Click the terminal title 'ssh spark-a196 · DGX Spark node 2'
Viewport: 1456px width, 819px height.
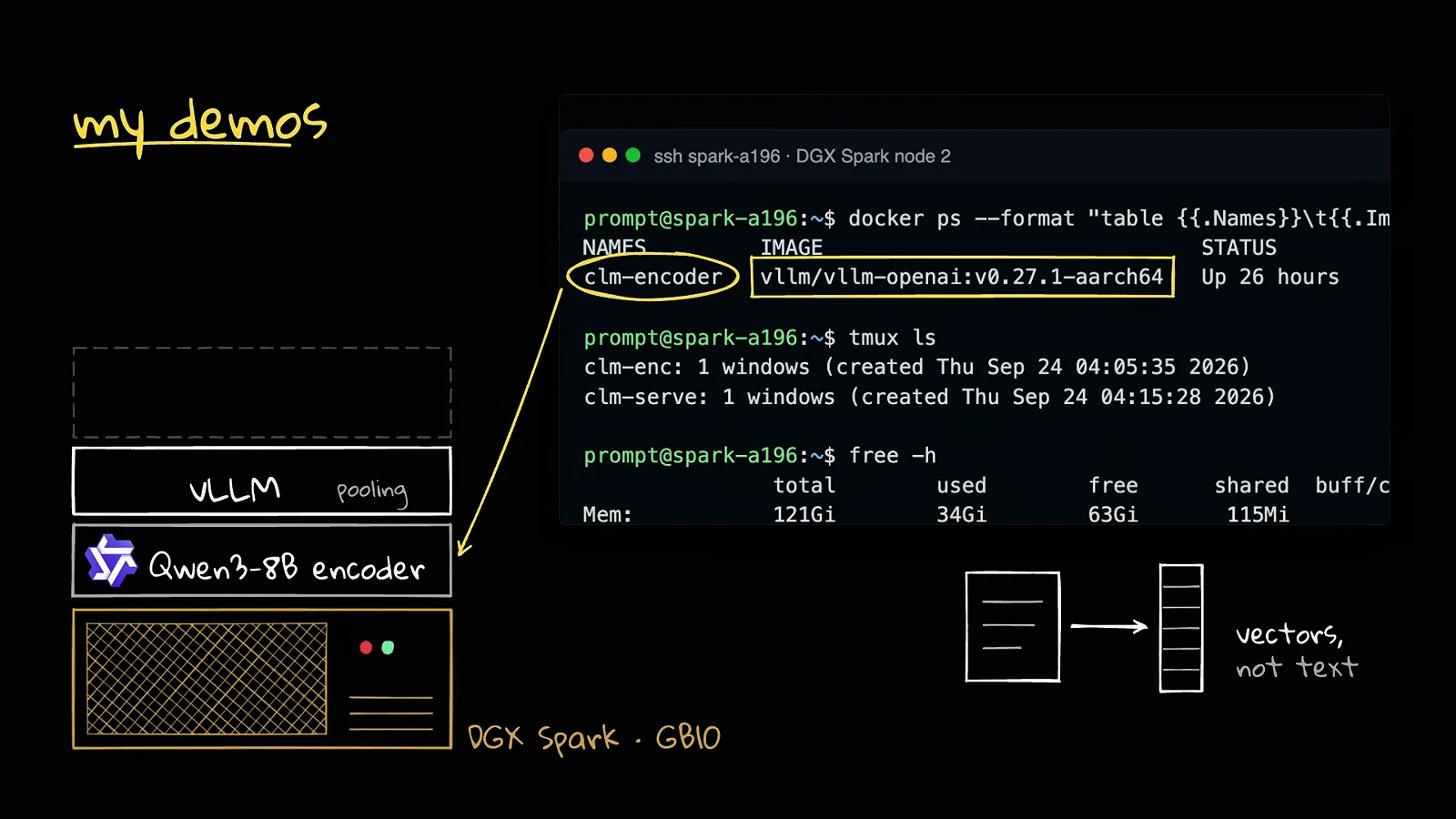[x=802, y=157]
